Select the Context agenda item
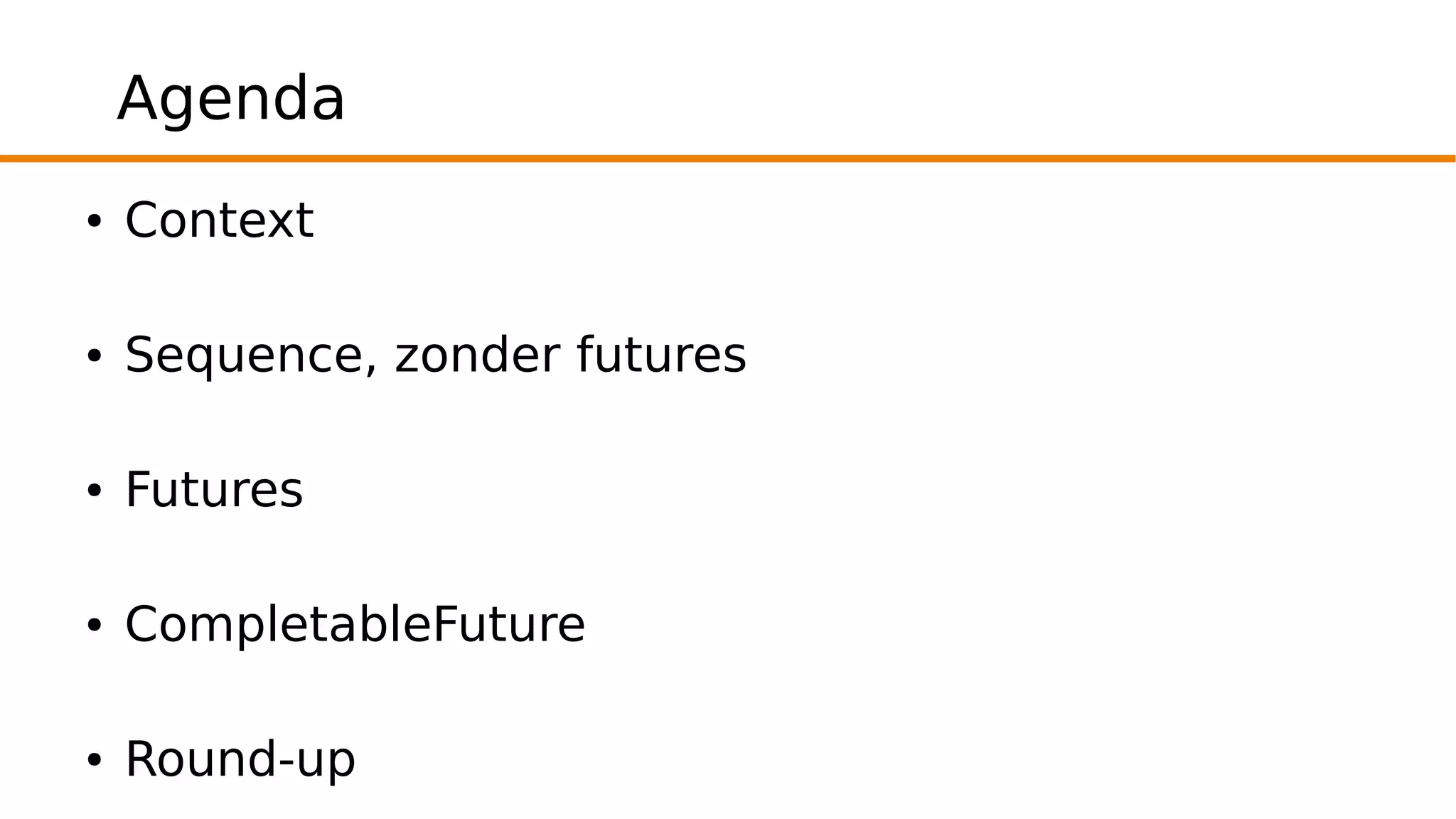 click(x=219, y=220)
